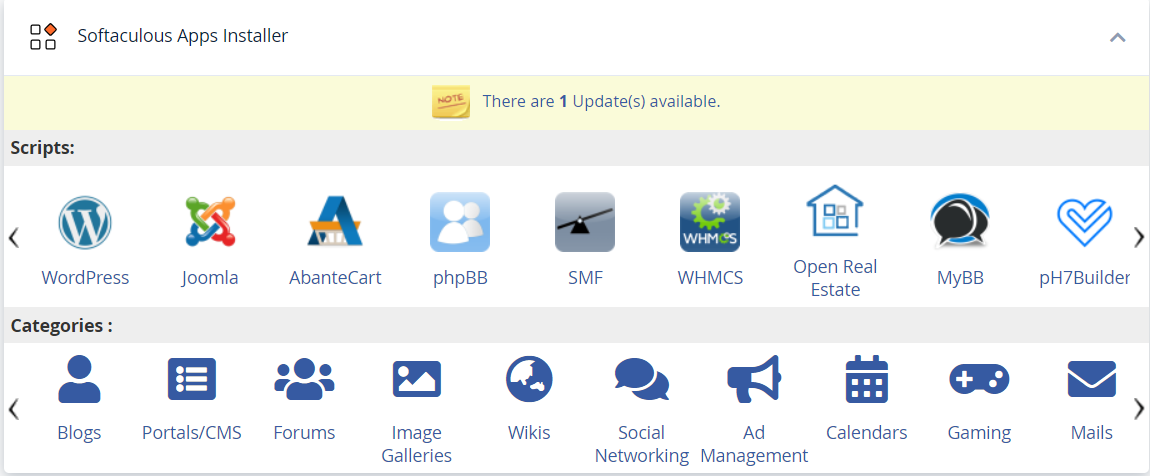
Task: Open the Ad Management megaphone icon
Action: 754,378
